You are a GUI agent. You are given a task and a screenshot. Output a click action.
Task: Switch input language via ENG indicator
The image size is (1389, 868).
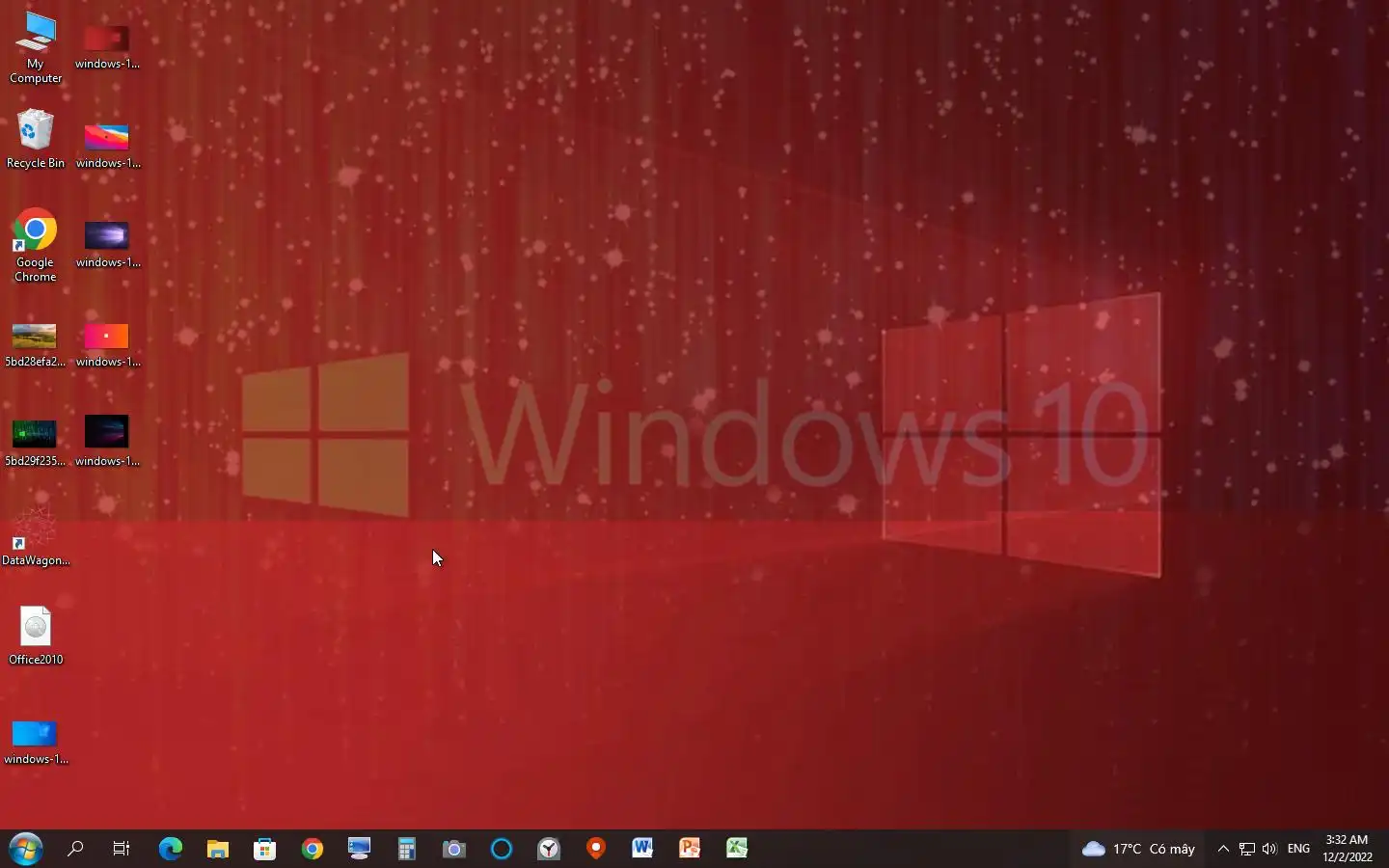(1298, 849)
